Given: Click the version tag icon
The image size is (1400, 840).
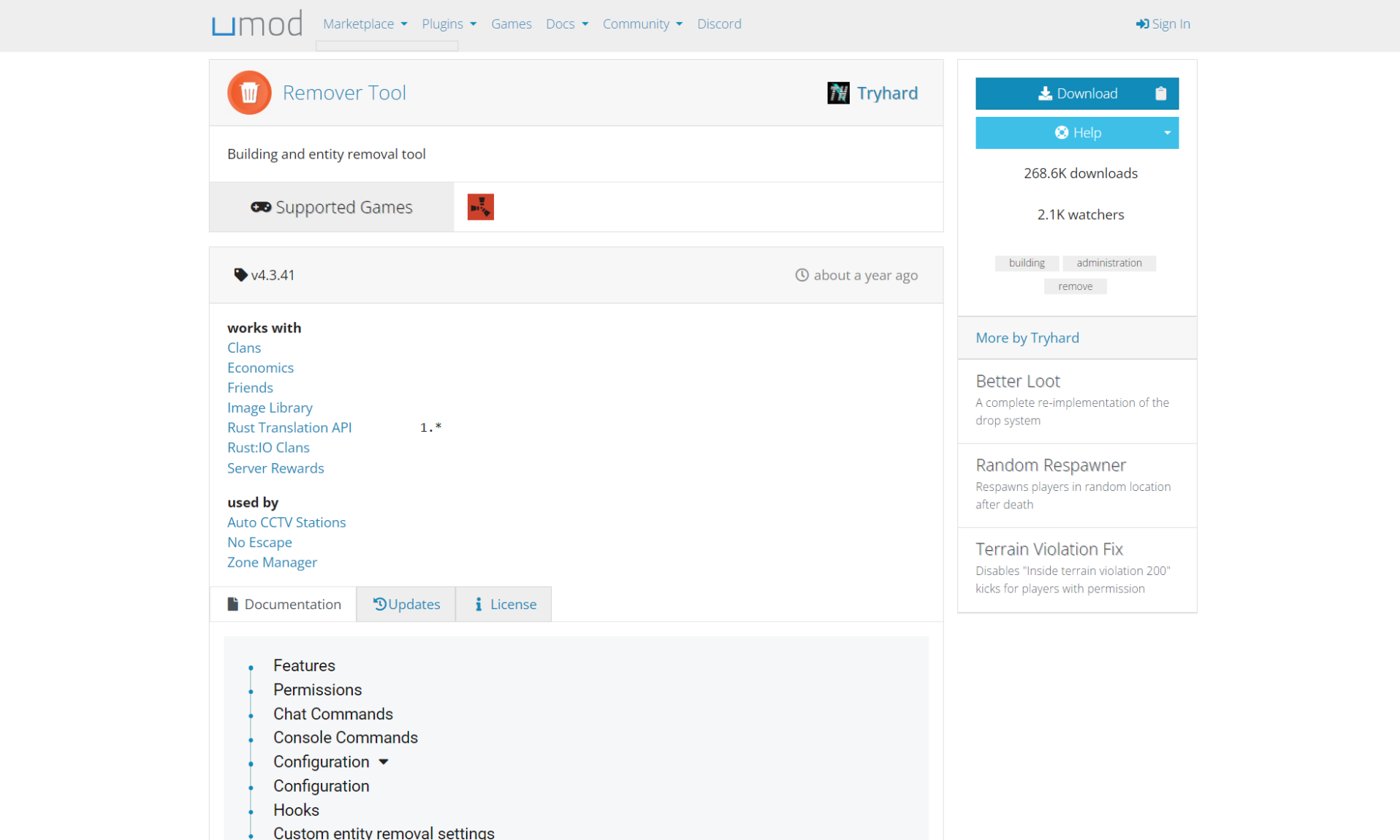Looking at the screenshot, I should coord(240,275).
